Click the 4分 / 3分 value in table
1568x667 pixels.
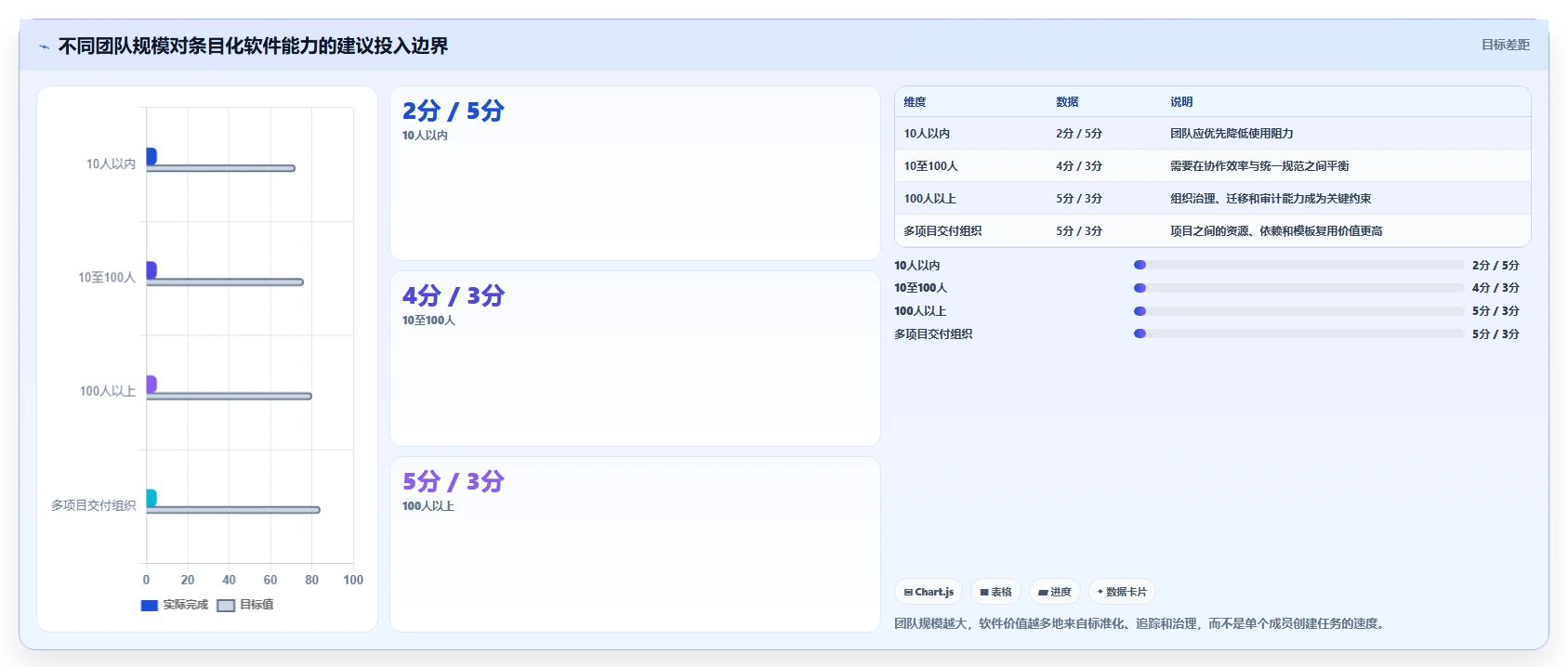pyautogui.click(x=1079, y=166)
